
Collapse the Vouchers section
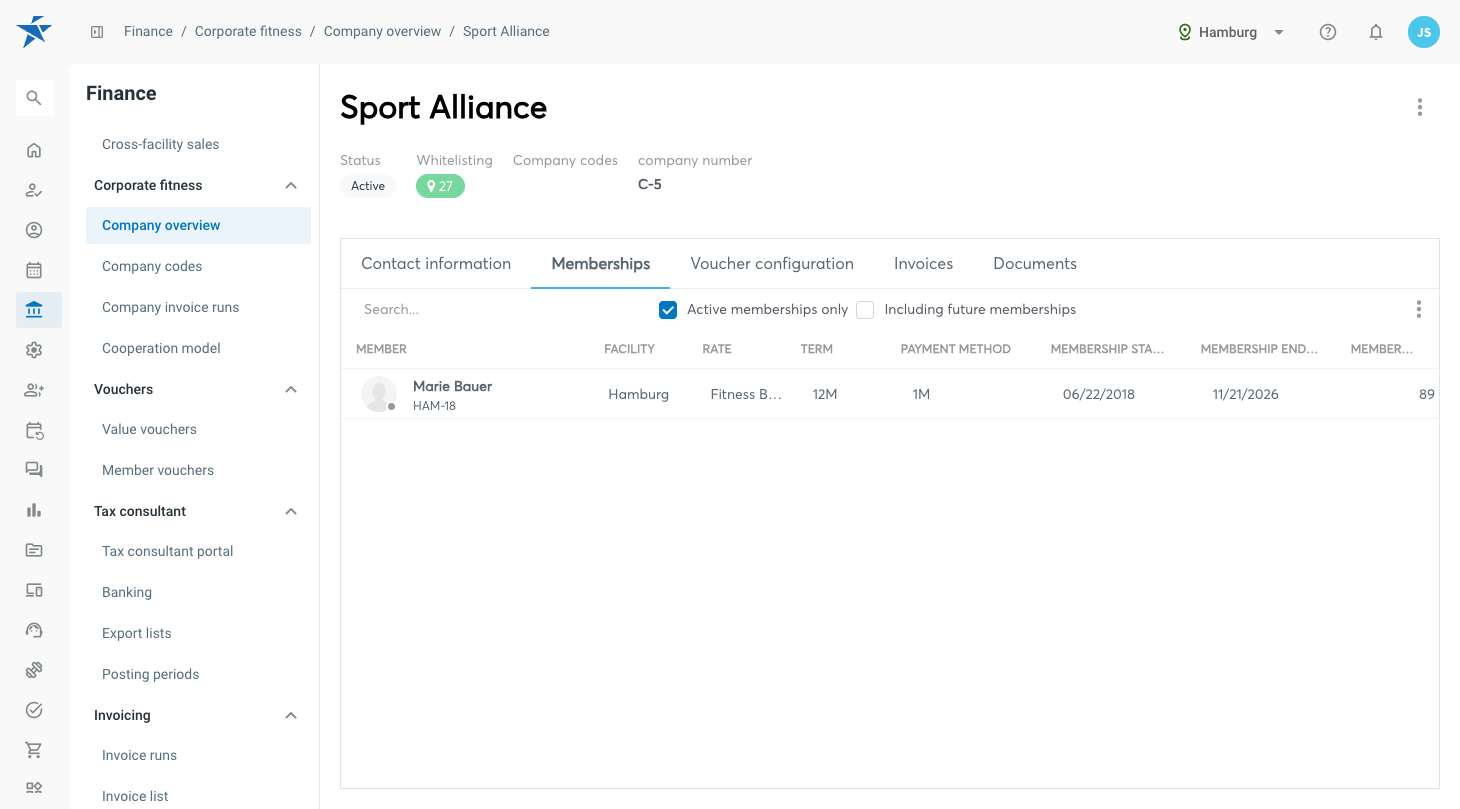coord(291,389)
